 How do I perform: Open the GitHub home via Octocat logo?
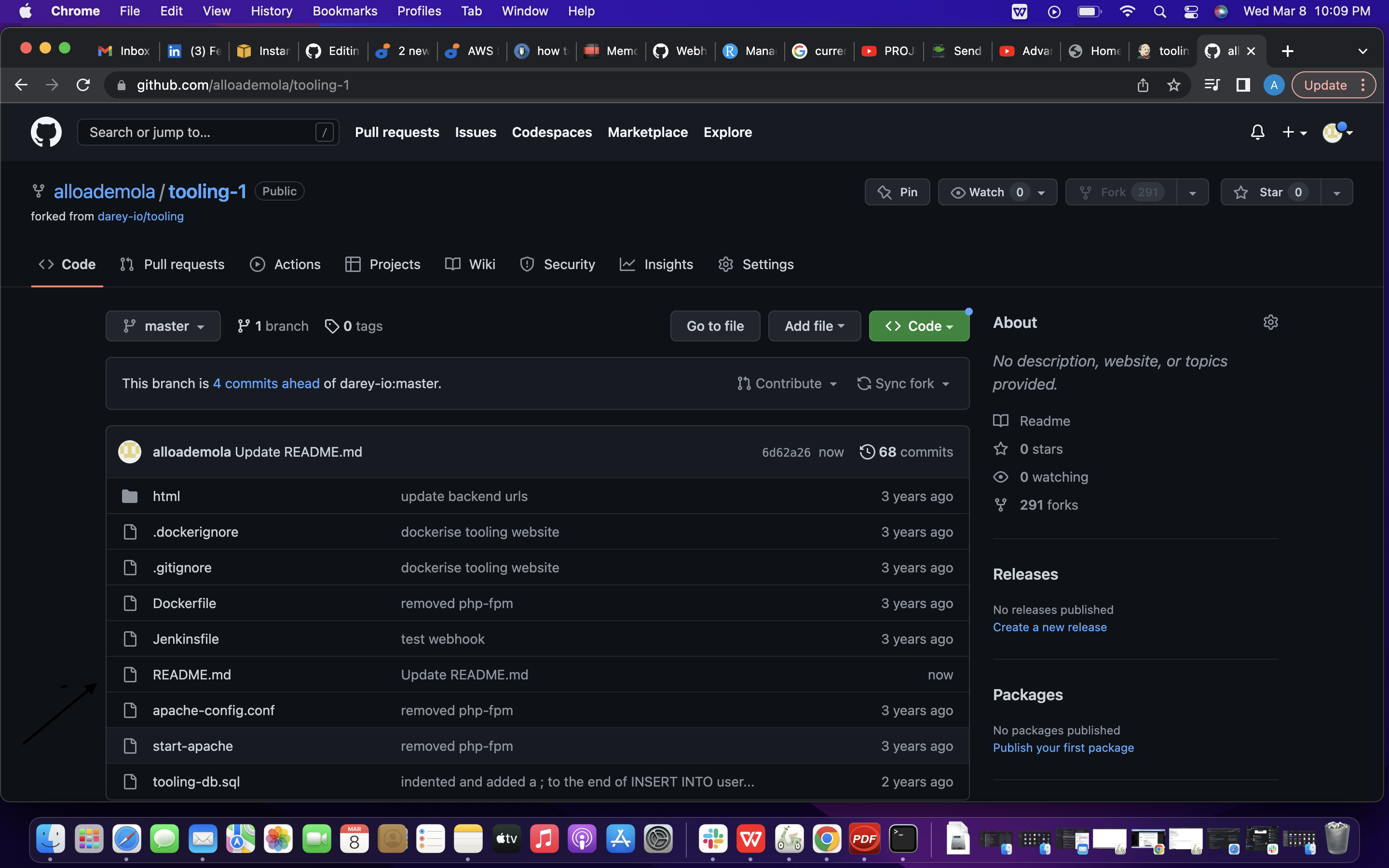pos(46,132)
